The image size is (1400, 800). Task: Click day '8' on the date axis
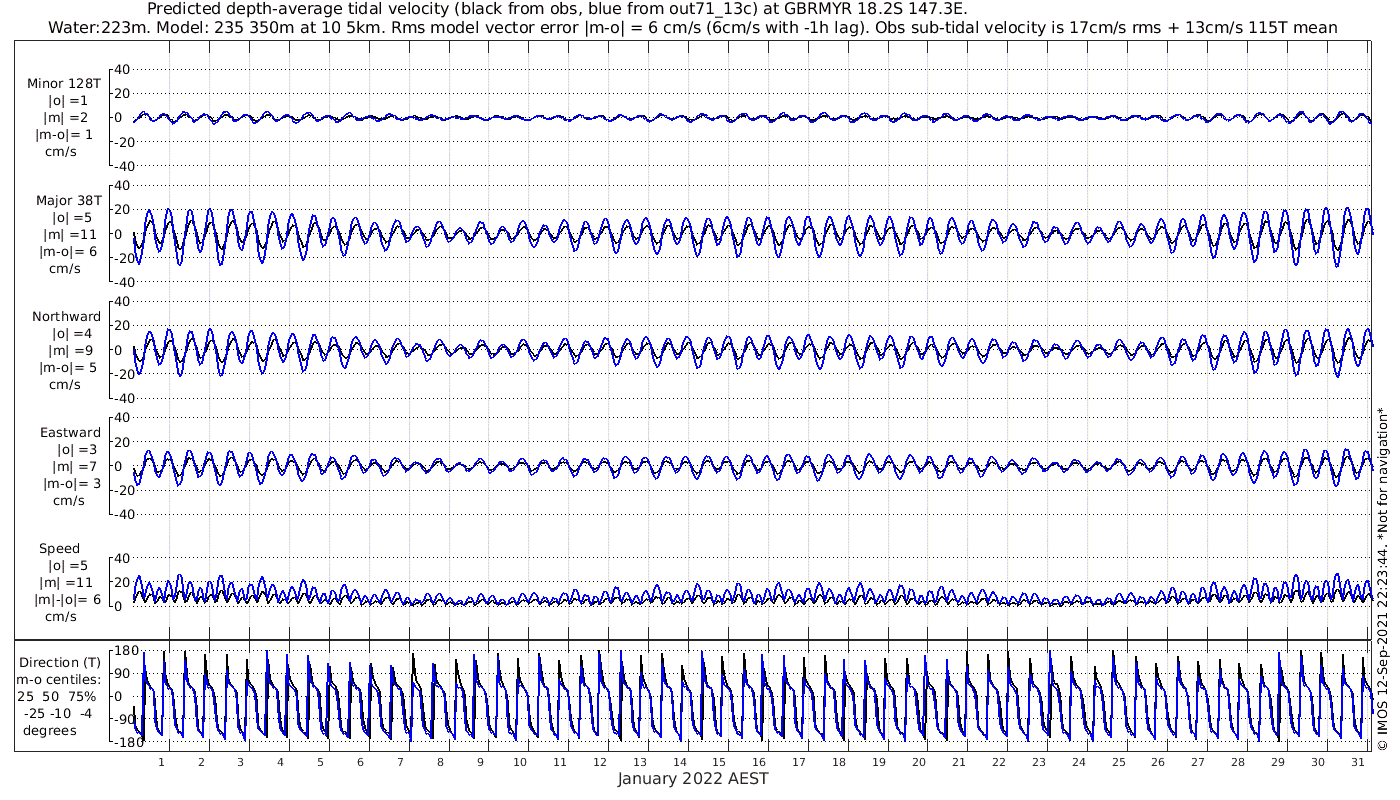(440, 762)
